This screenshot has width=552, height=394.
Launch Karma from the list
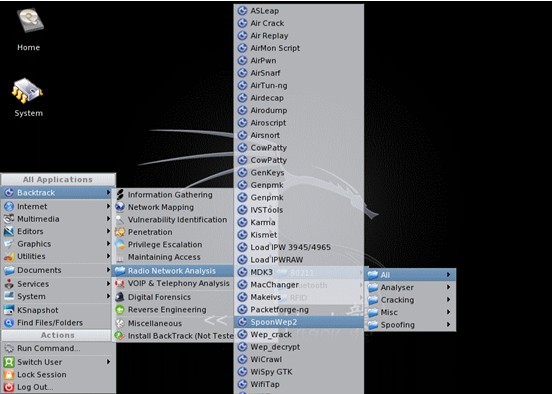(x=299, y=222)
